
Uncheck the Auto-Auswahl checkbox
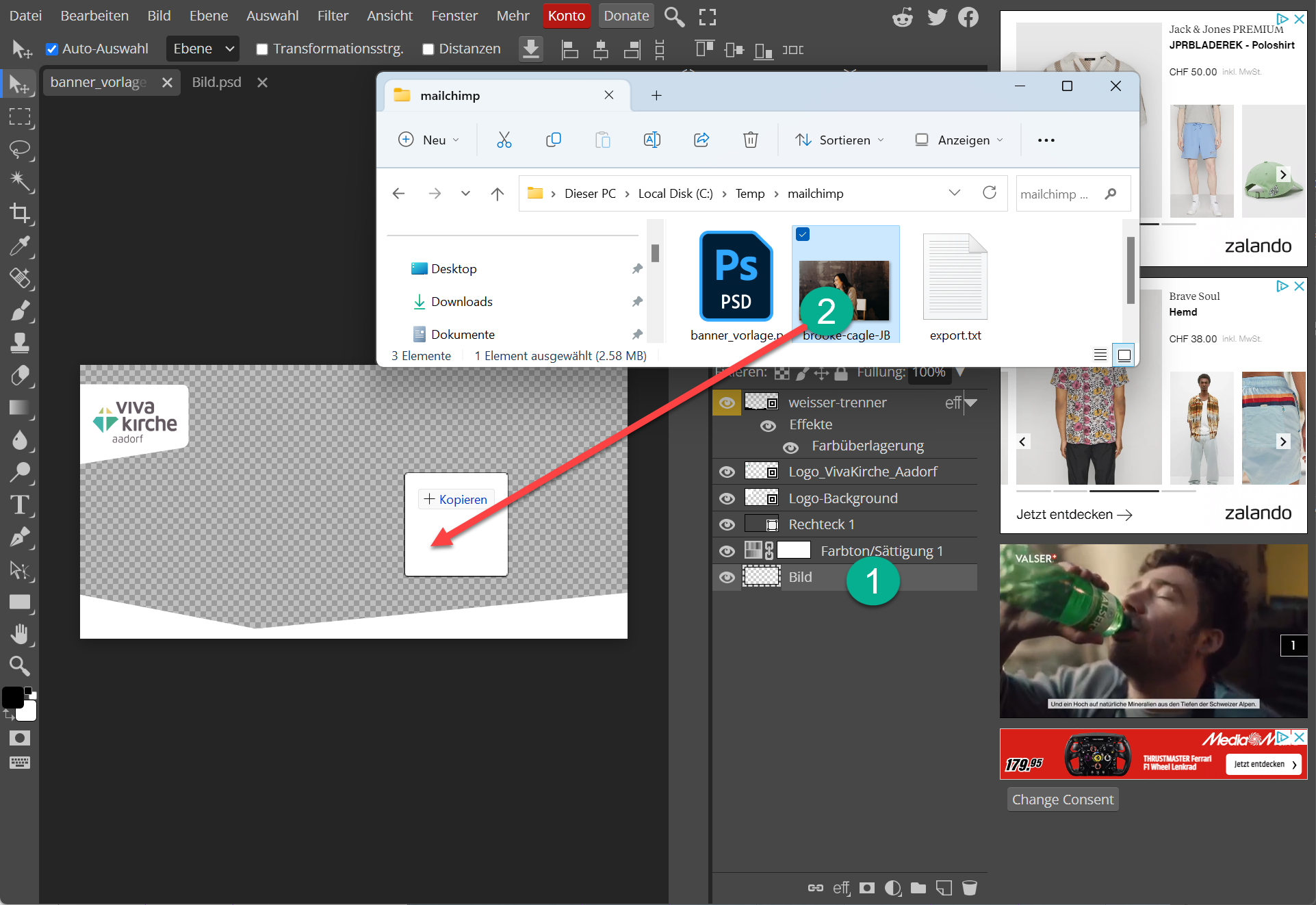52,49
